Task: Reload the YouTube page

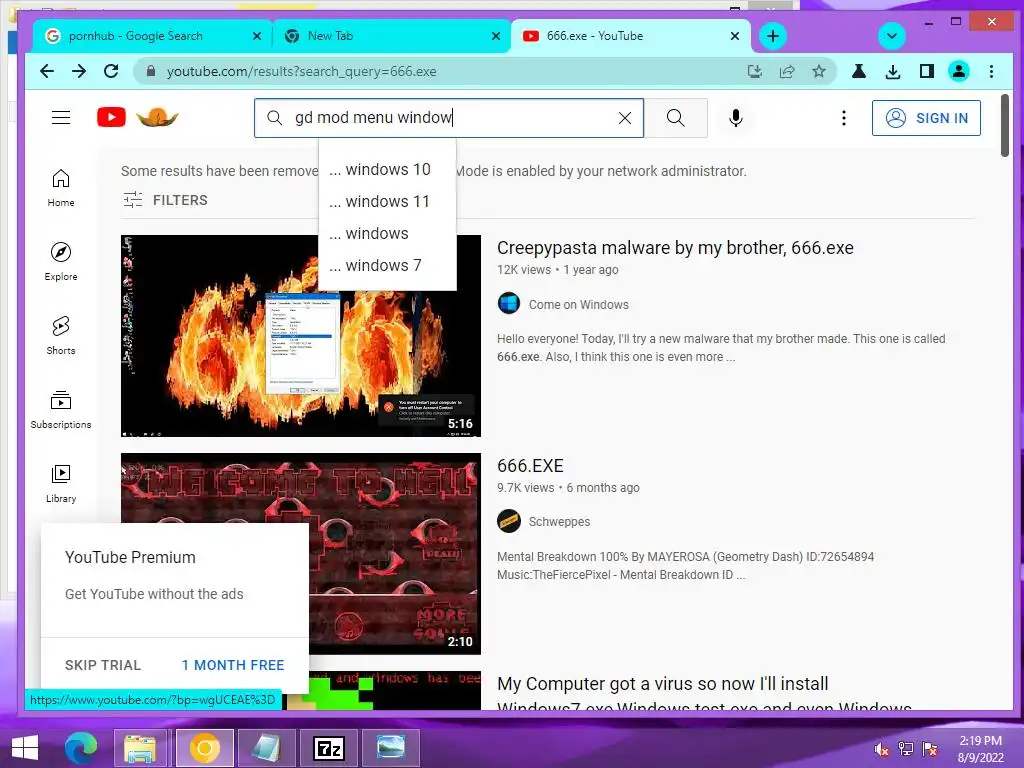Action: tap(111, 71)
